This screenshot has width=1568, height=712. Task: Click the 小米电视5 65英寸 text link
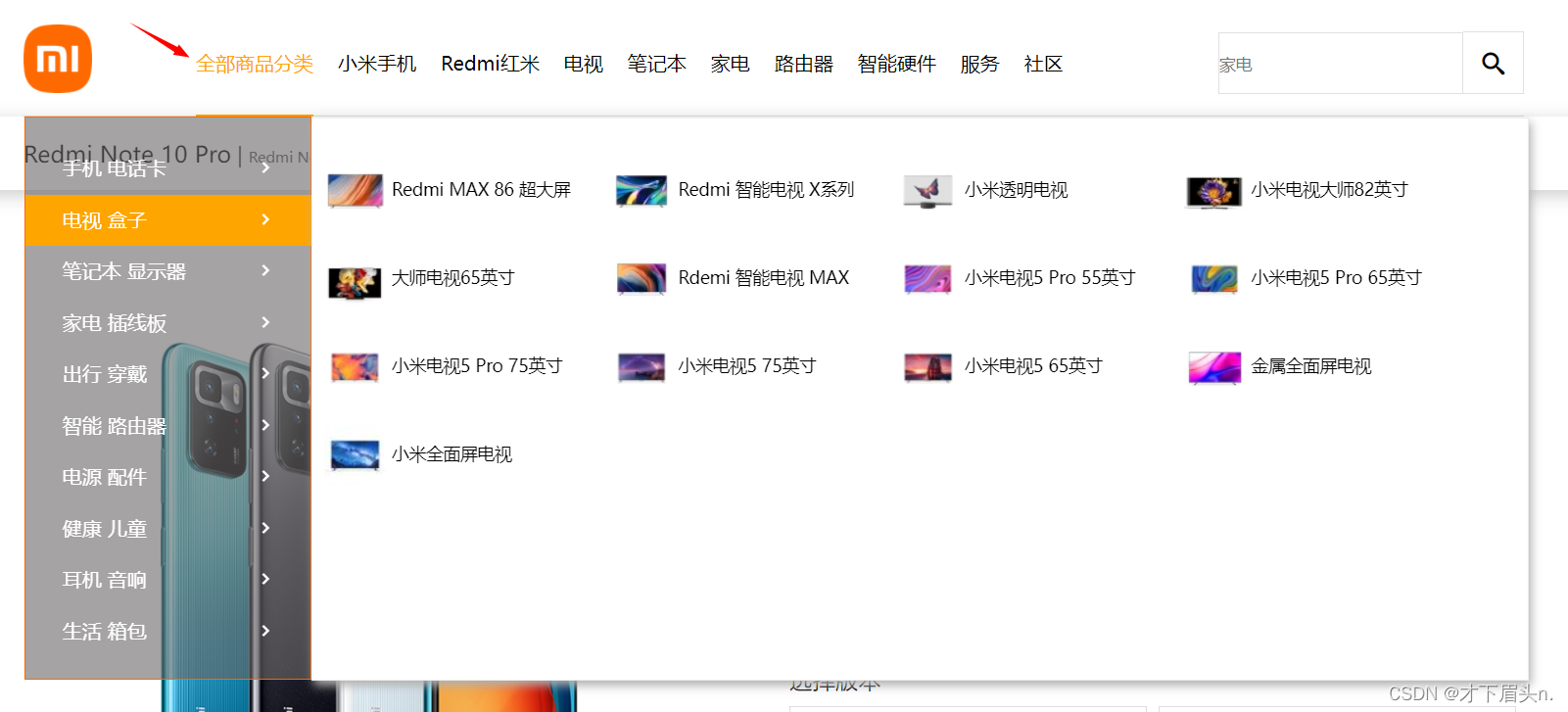click(x=1033, y=366)
